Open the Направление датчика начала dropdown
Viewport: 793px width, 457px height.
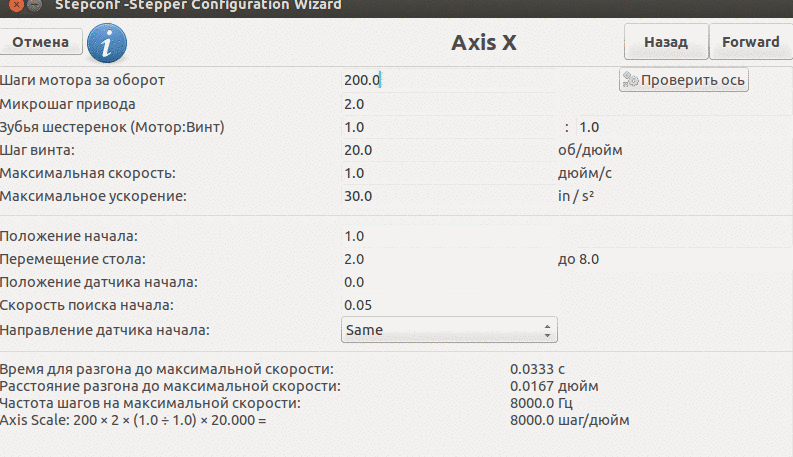tap(449, 329)
